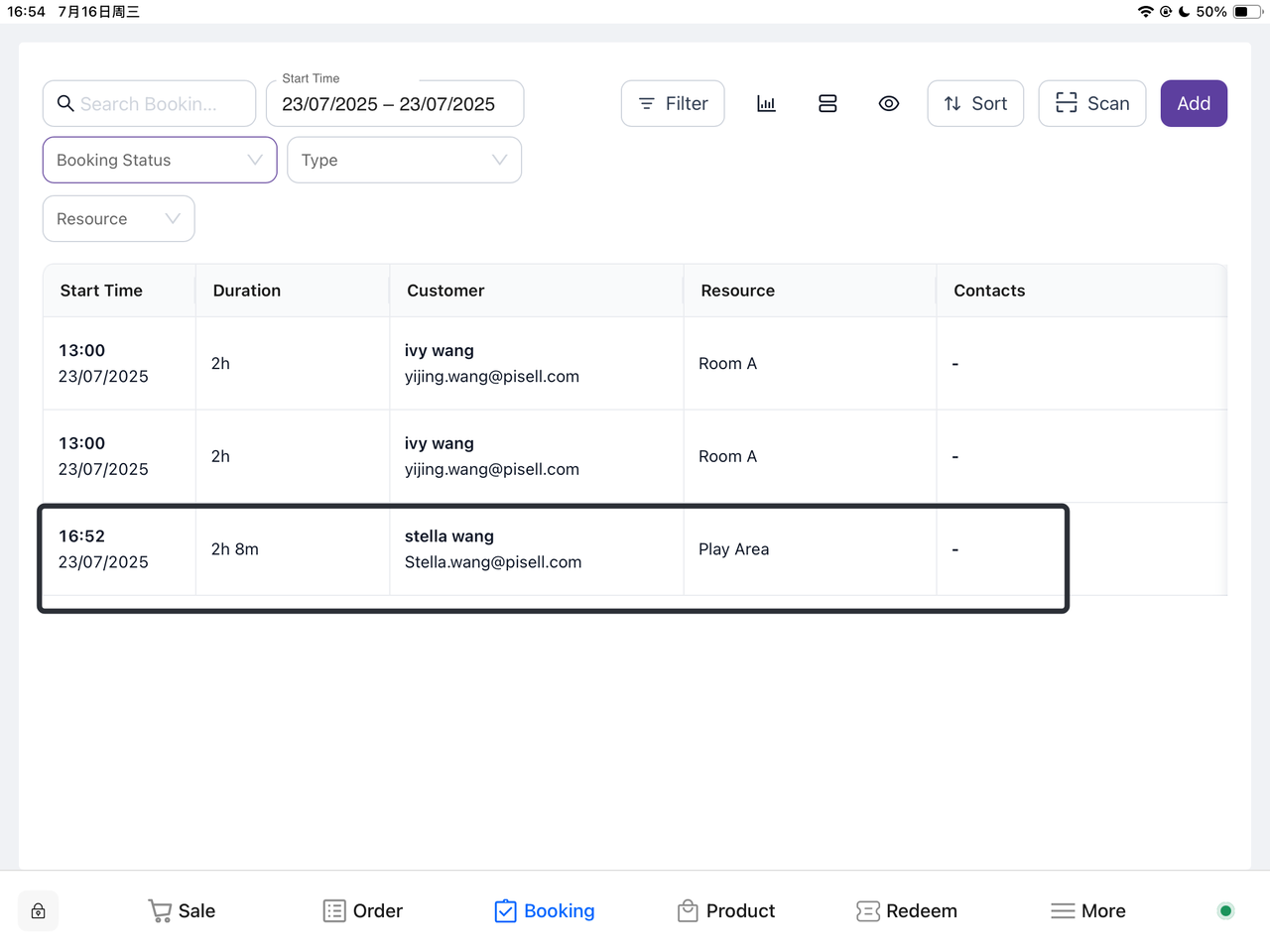Click the magnifier icon in search box

tap(65, 104)
